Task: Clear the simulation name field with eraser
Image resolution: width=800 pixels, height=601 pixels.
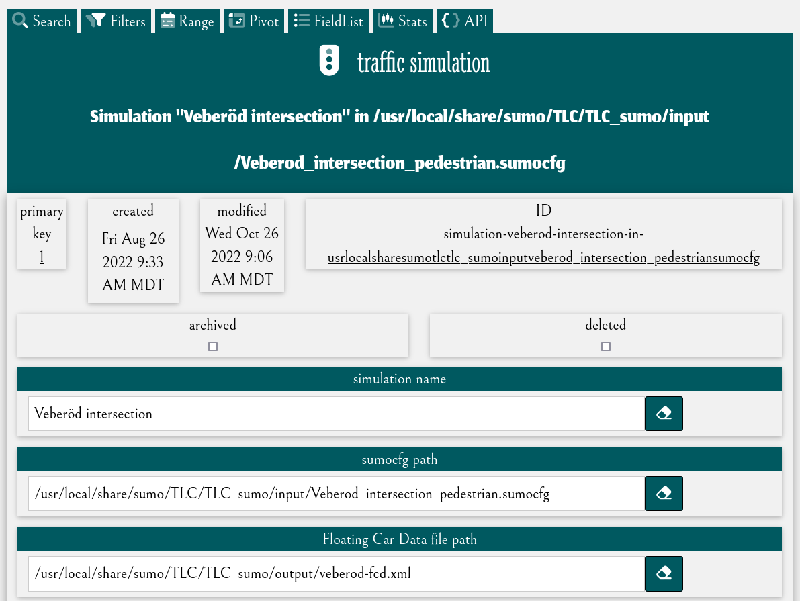Action: click(664, 413)
